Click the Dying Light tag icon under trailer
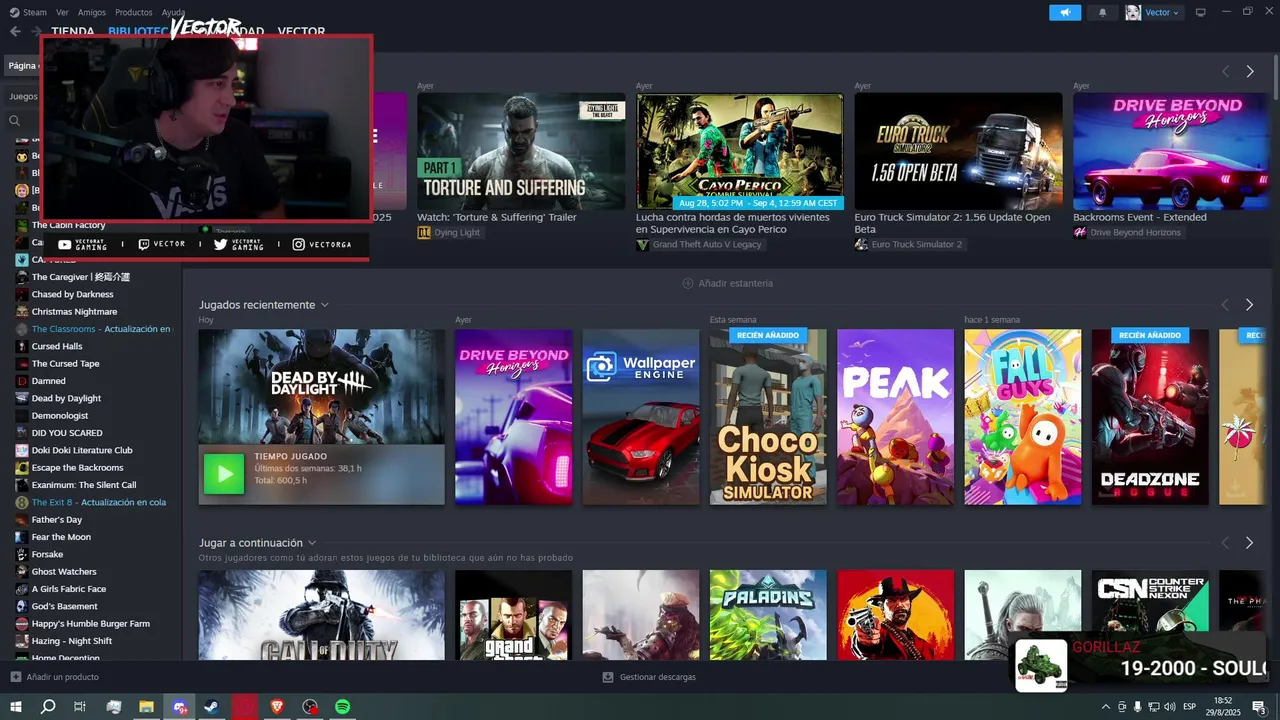The width and height of the screenshot is (1280, 720). [424, 232]
